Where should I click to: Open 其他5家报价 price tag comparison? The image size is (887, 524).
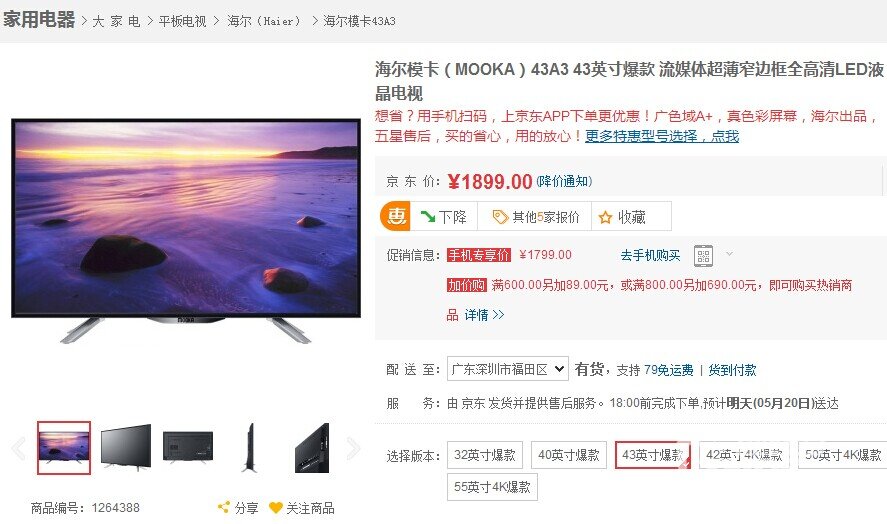click(535, 216)
